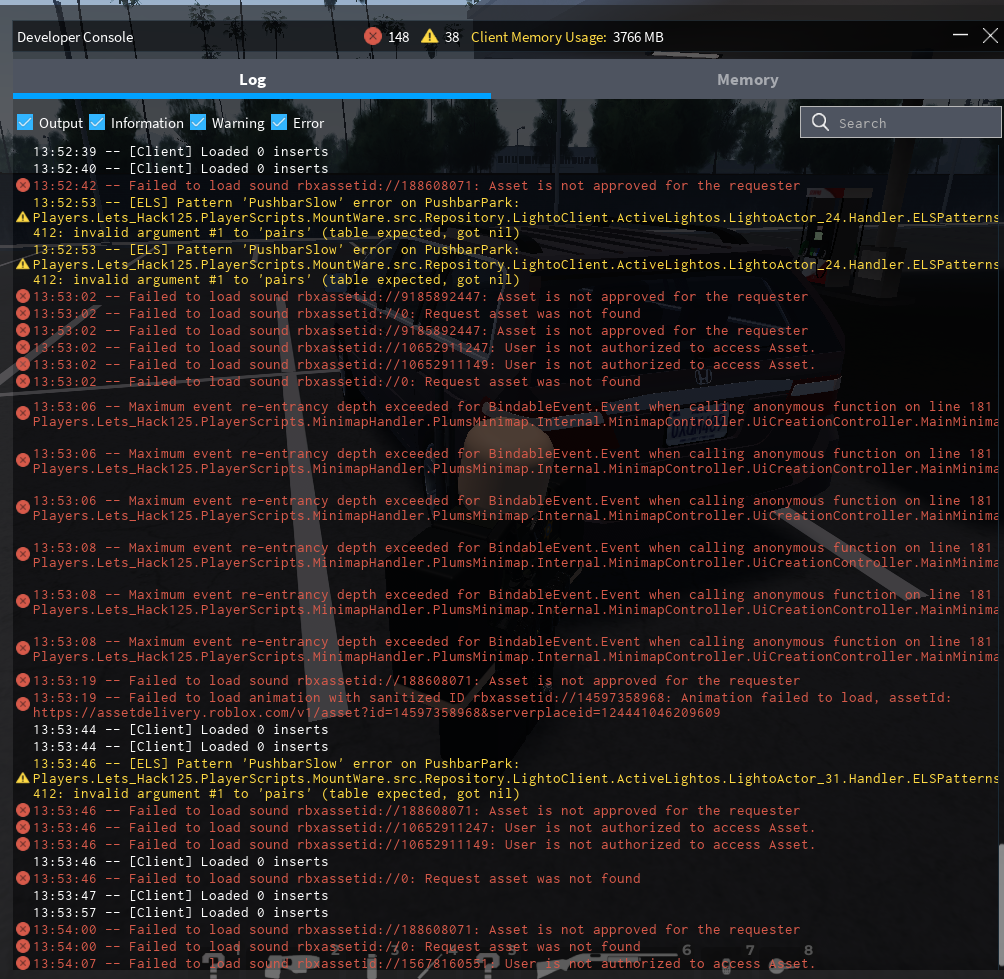Disable the Warning filter checkbox

[196, 123]
